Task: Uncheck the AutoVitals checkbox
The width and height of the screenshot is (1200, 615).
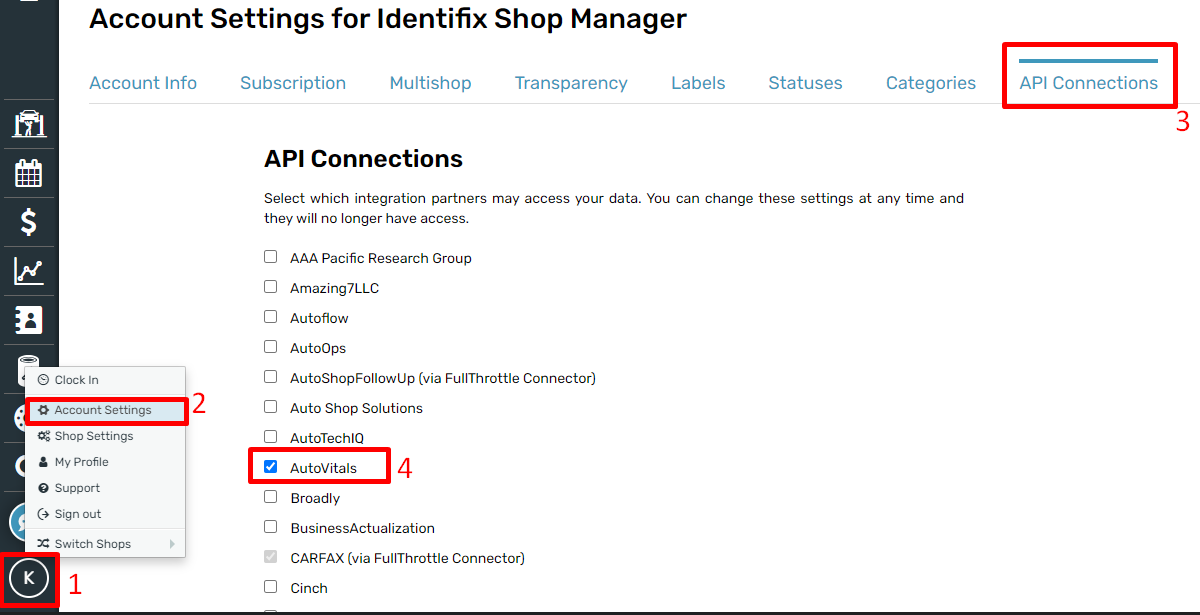Action: 270,467
